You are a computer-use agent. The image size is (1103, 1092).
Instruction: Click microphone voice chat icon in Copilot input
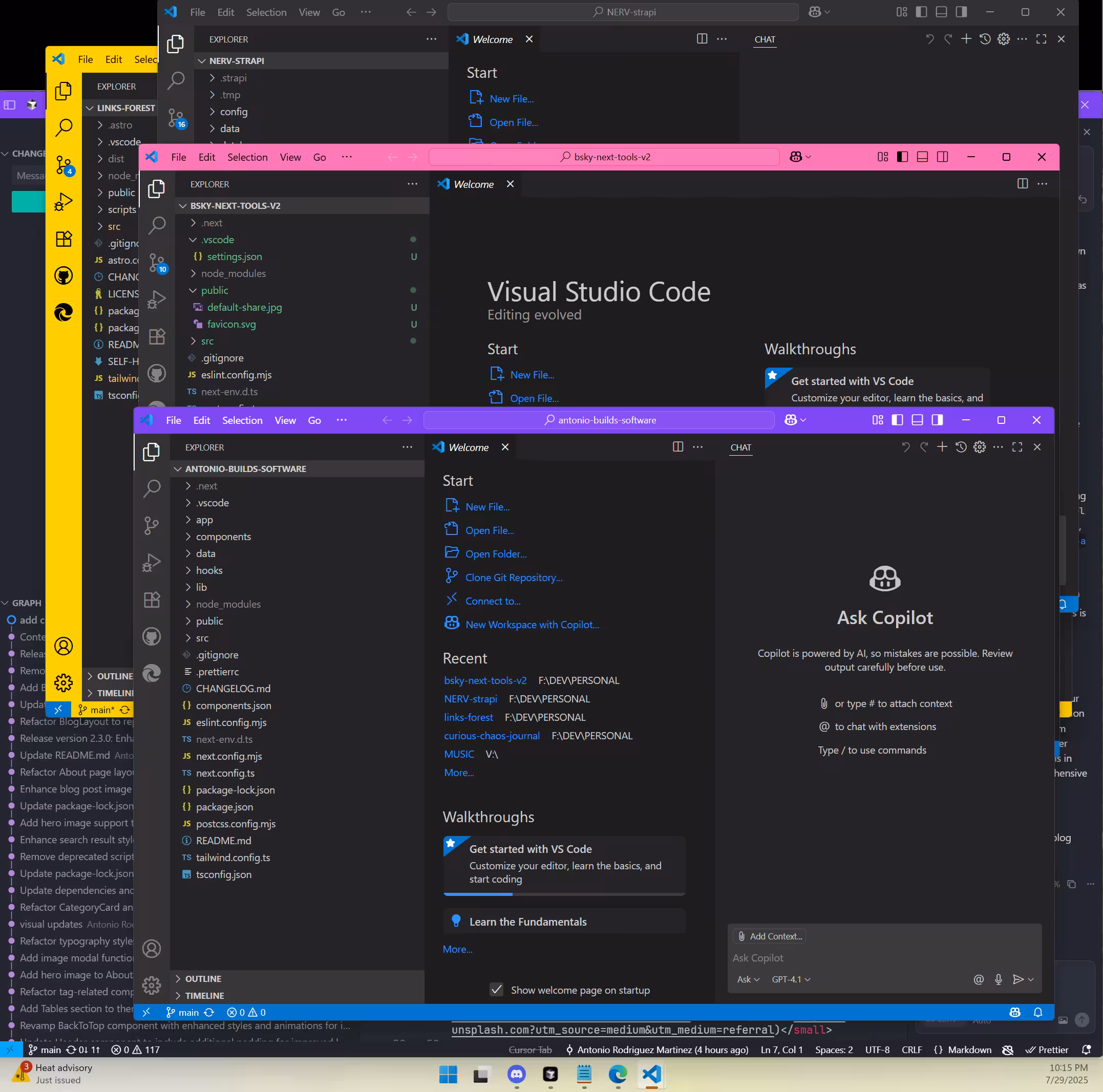[999, 979]
